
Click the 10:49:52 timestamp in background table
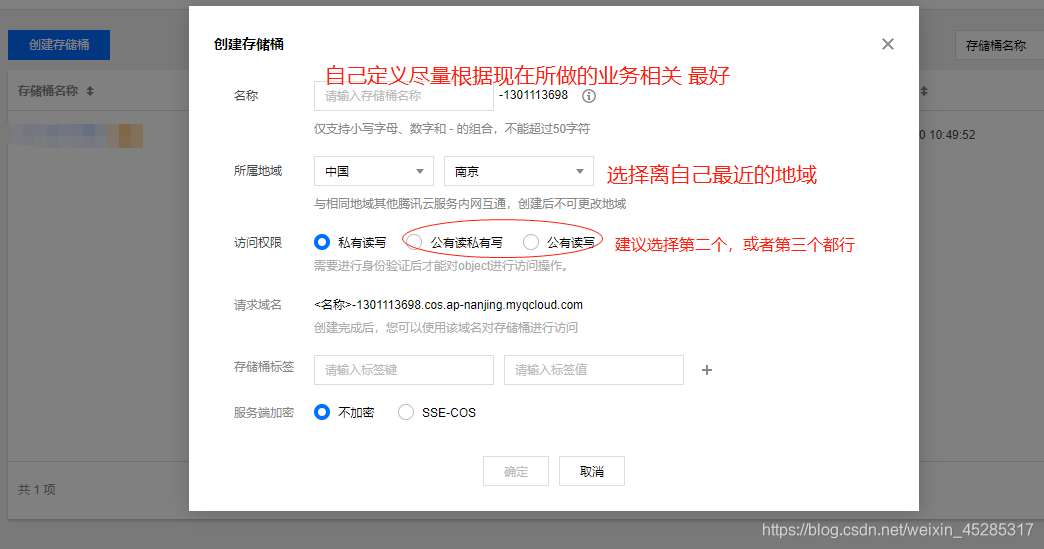(951, 135)
